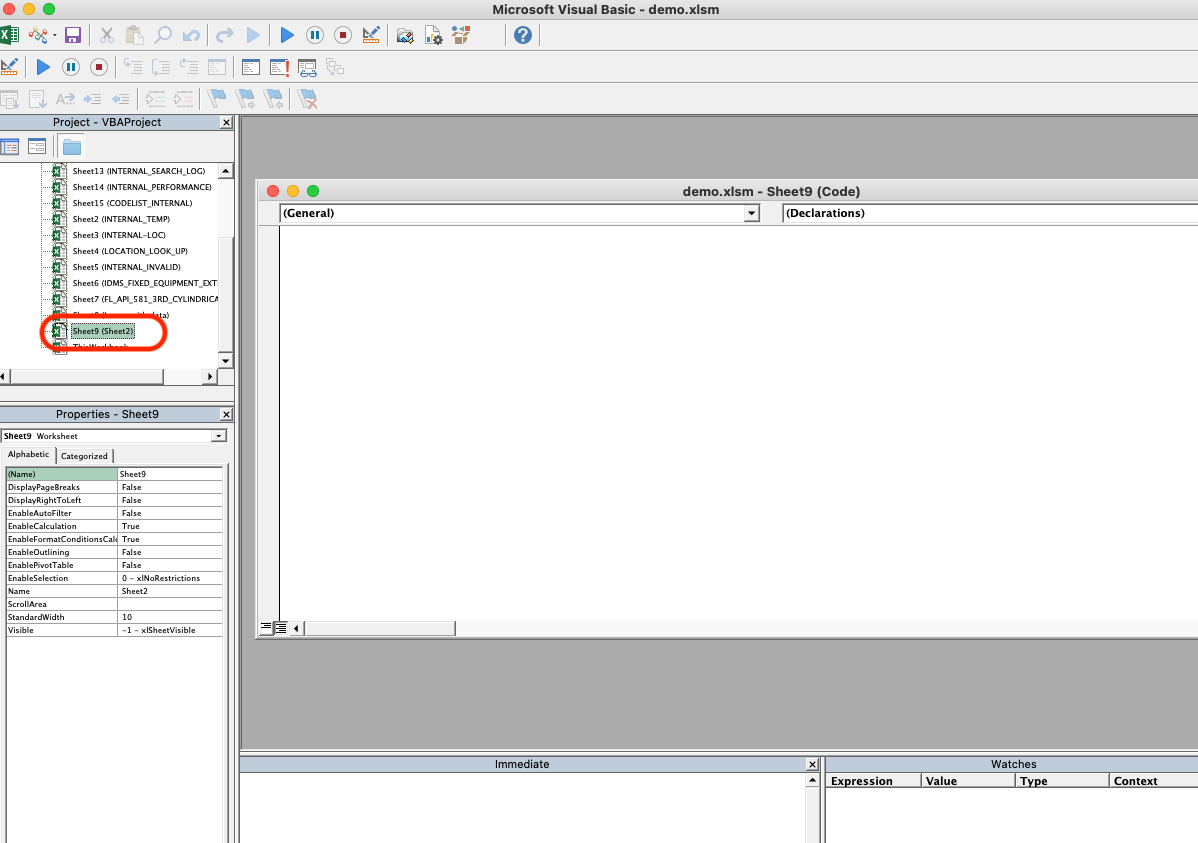
Task: Click the Undo arrow icon
Action: (x=191, y=35)
